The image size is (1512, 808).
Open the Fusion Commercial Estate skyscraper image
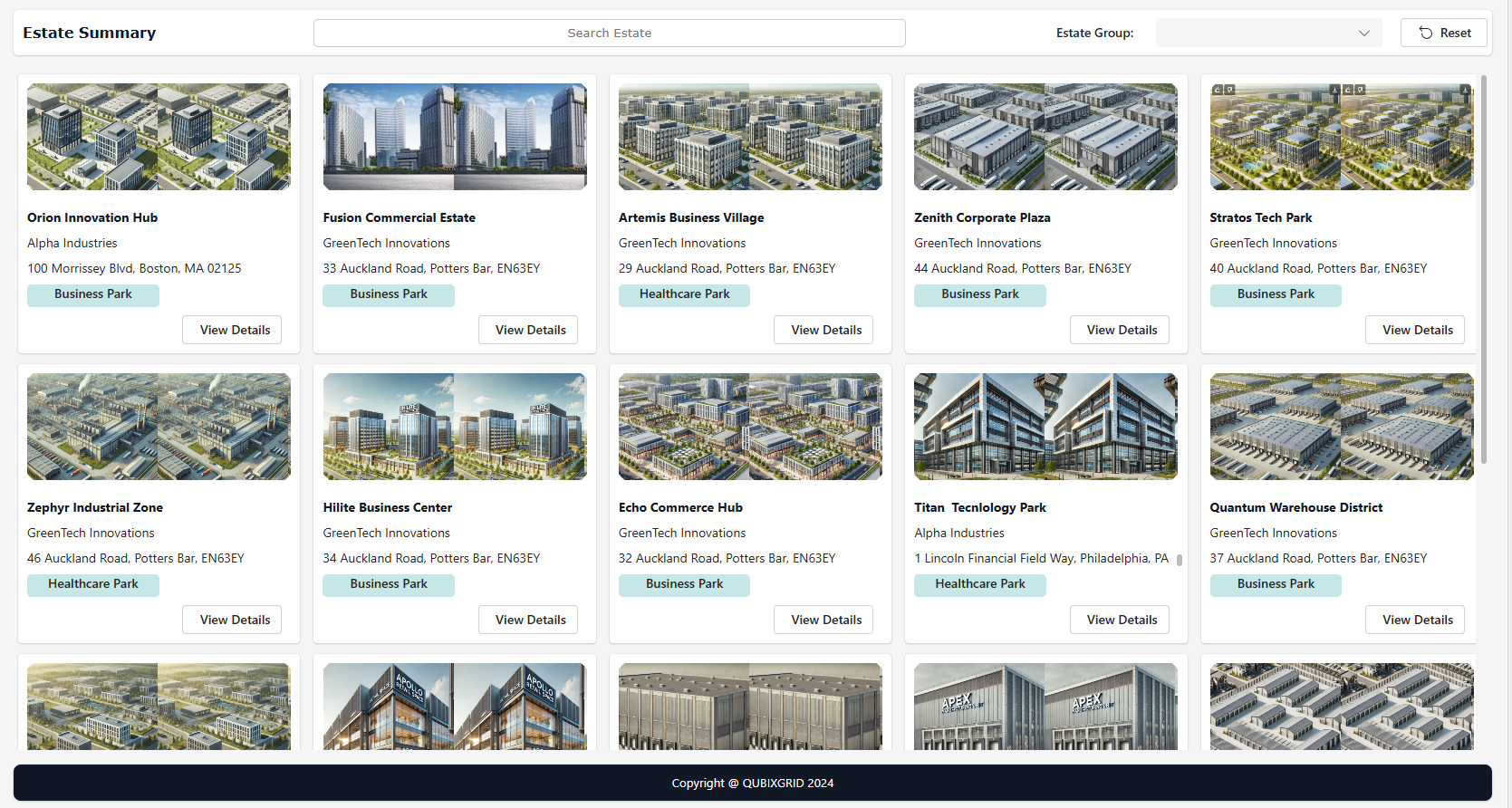(455, 137)
